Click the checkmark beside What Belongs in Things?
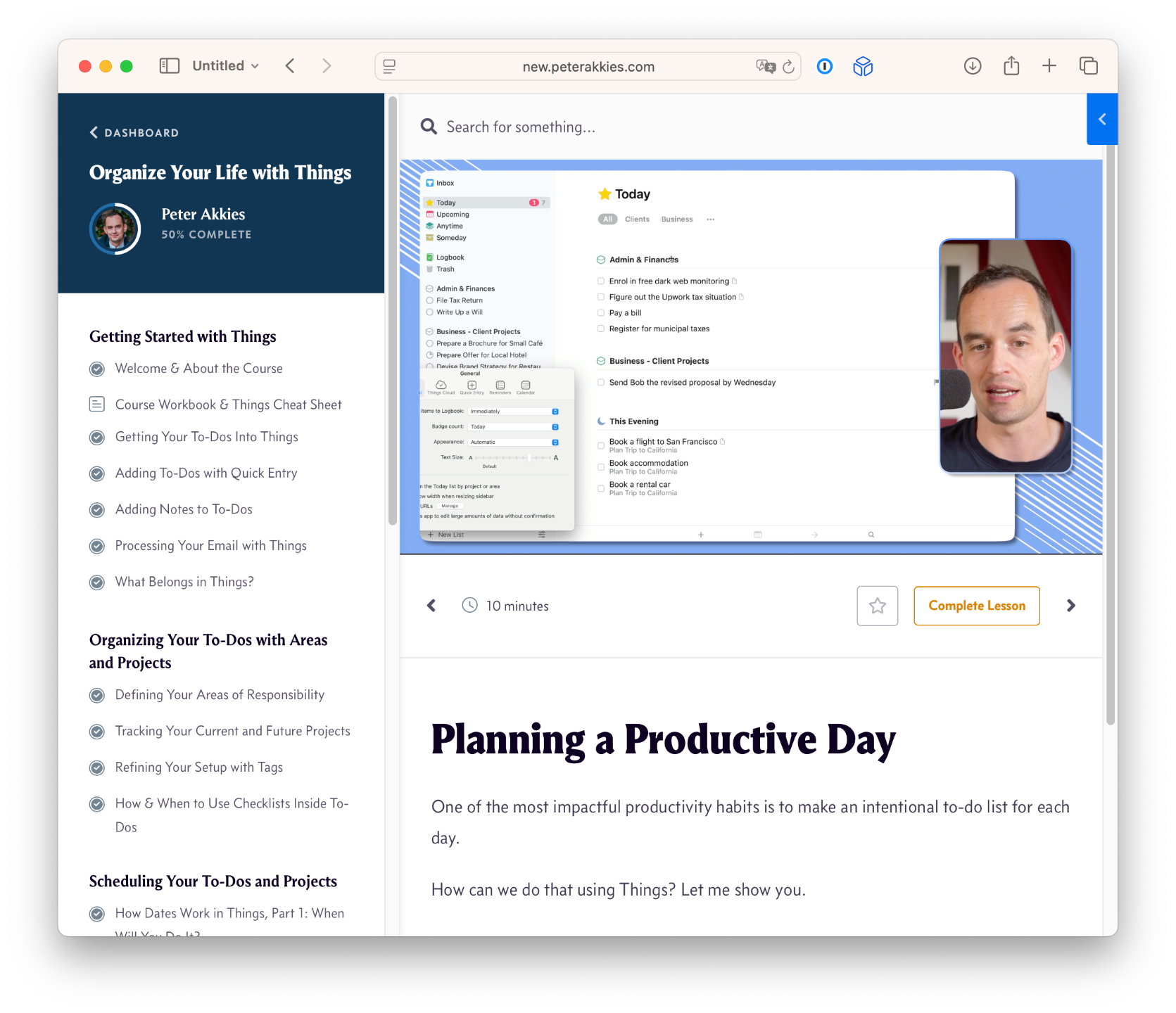The height and width of the screenshot is (1013, 1176). click(97, 582)
